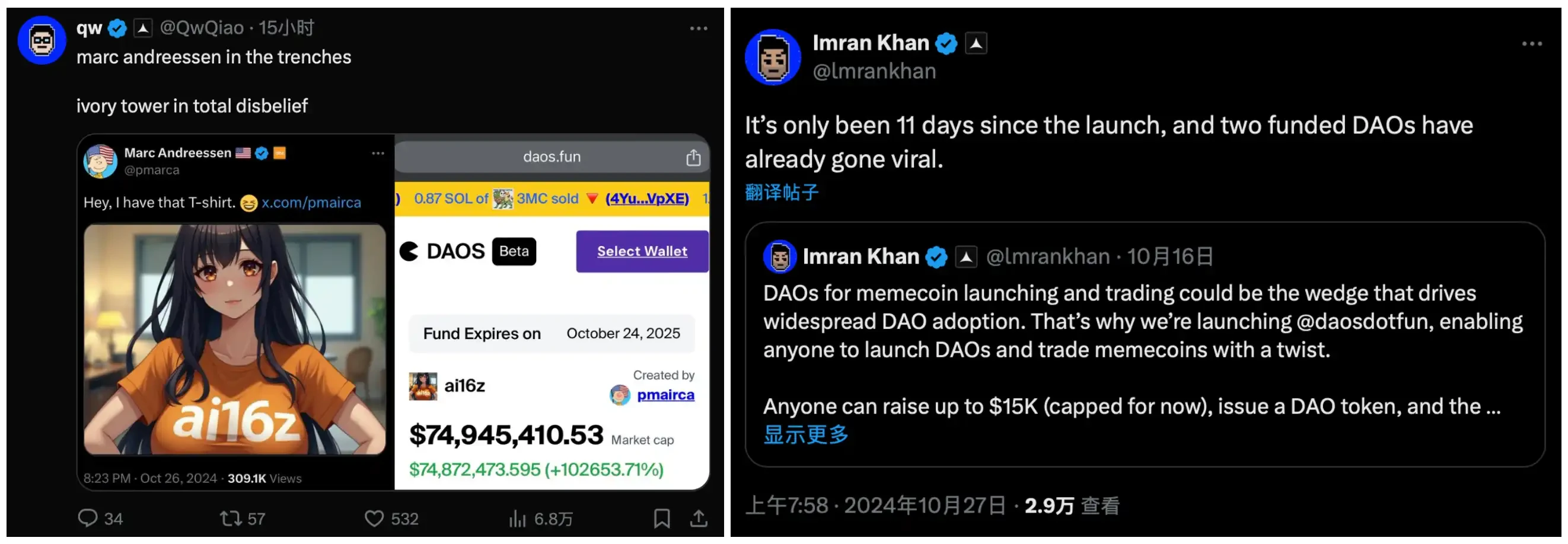Open more options on Imran Khan's tweet
Viewport: 1568px width, 544px height.
(x=1531, y=43)
